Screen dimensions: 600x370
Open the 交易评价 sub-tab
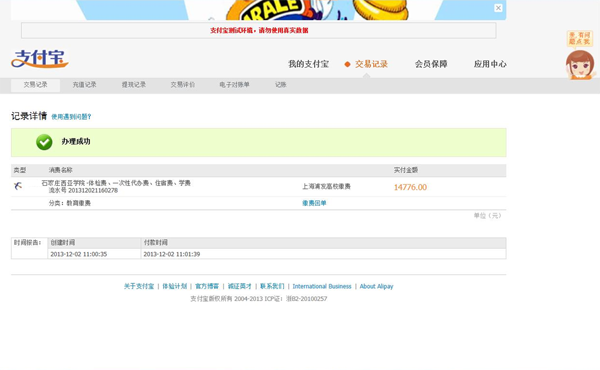(183, 85)
